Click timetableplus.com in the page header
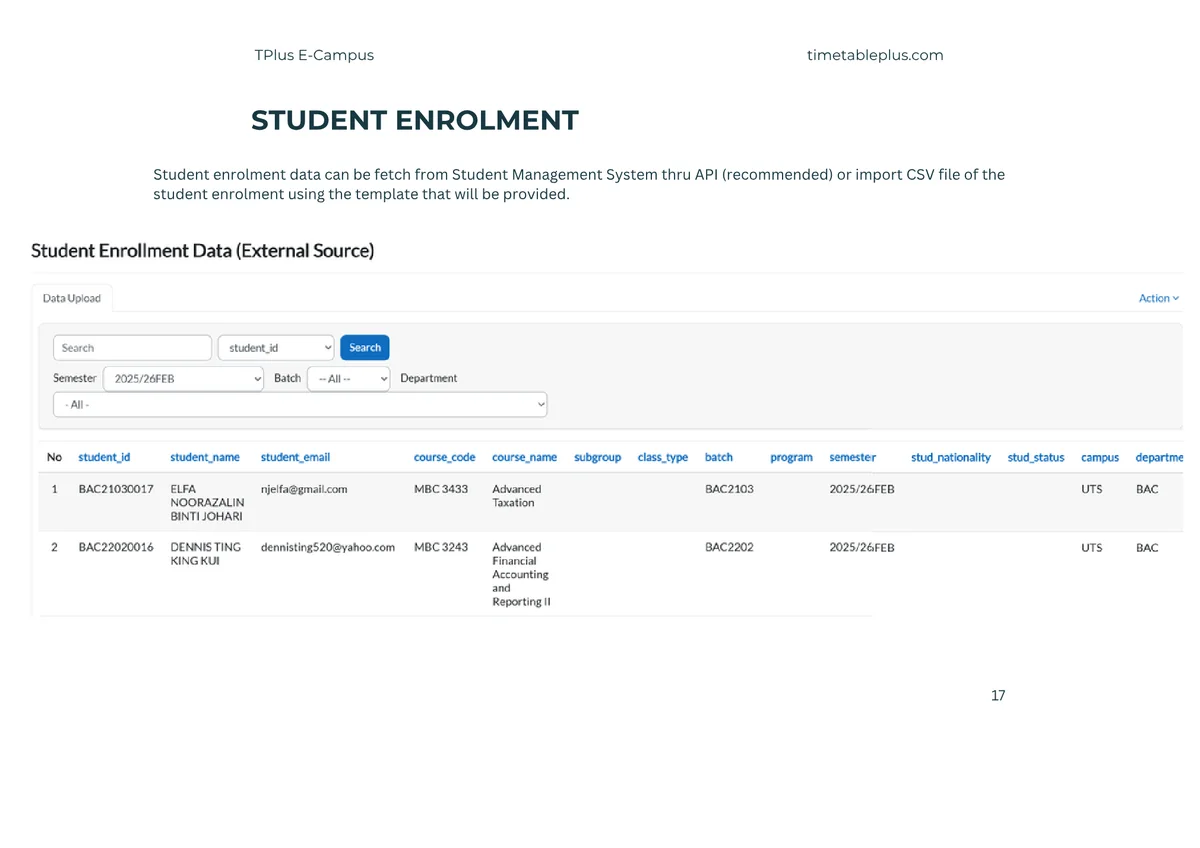The width and height of the screenshot is (1200, 848). click(875, 55)
